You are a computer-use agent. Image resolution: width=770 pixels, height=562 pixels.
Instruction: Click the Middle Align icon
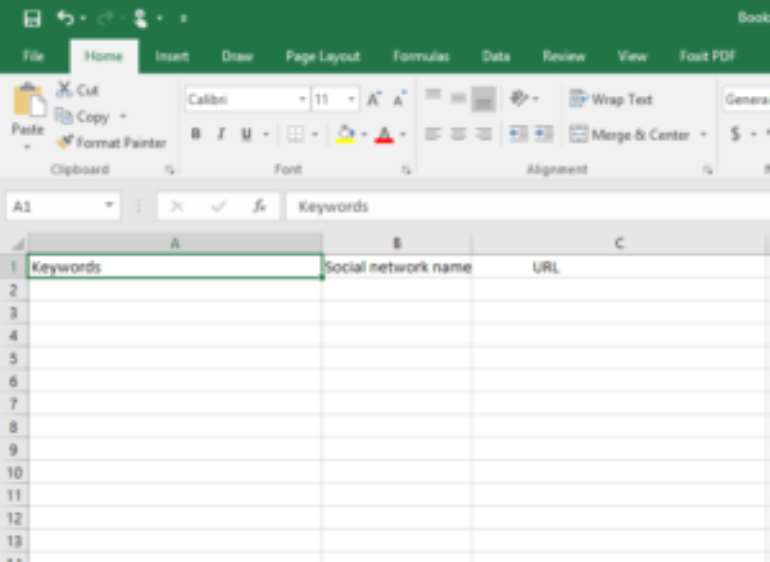point(458,98)
